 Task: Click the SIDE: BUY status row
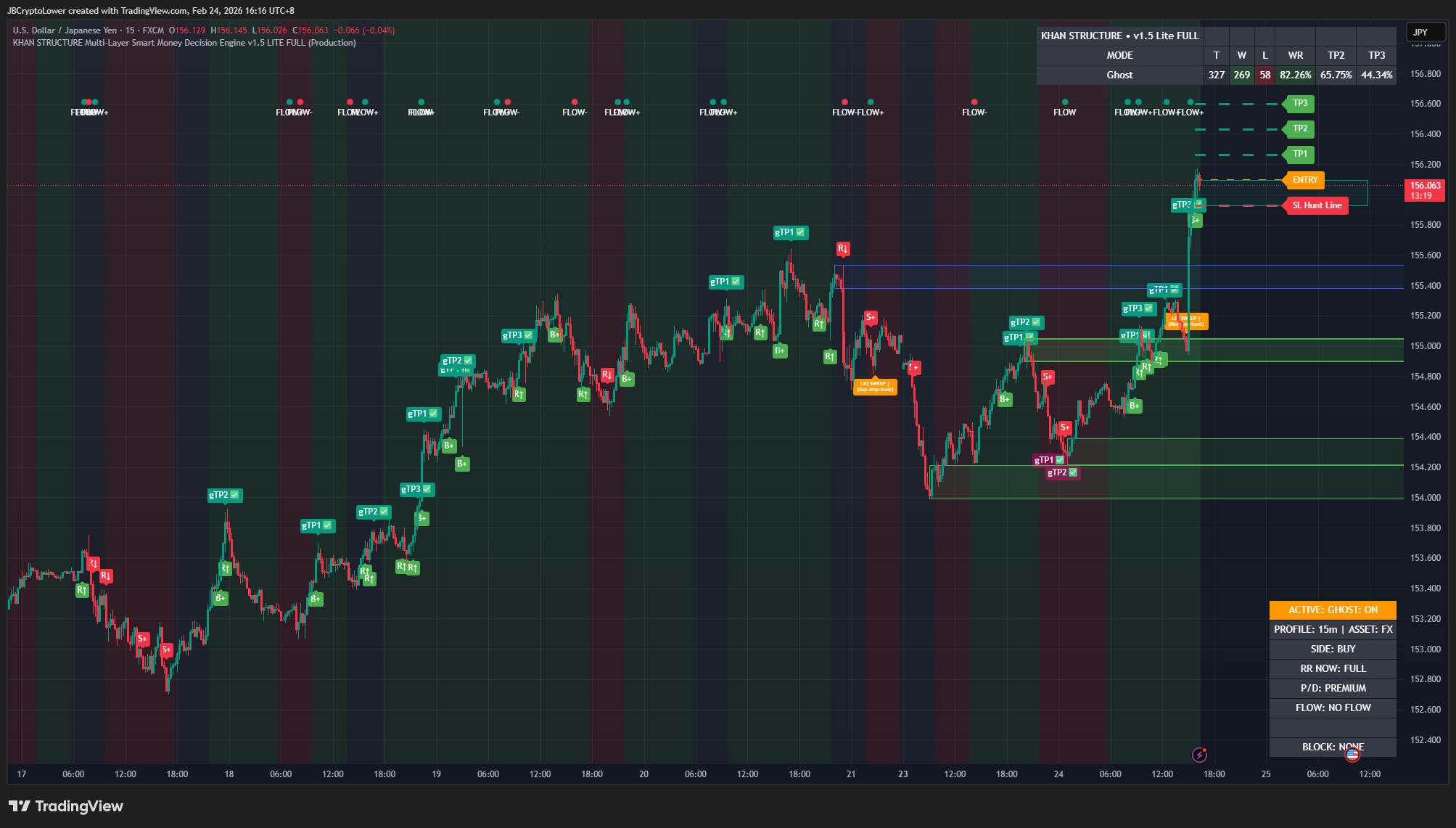tap(1332, 649)
